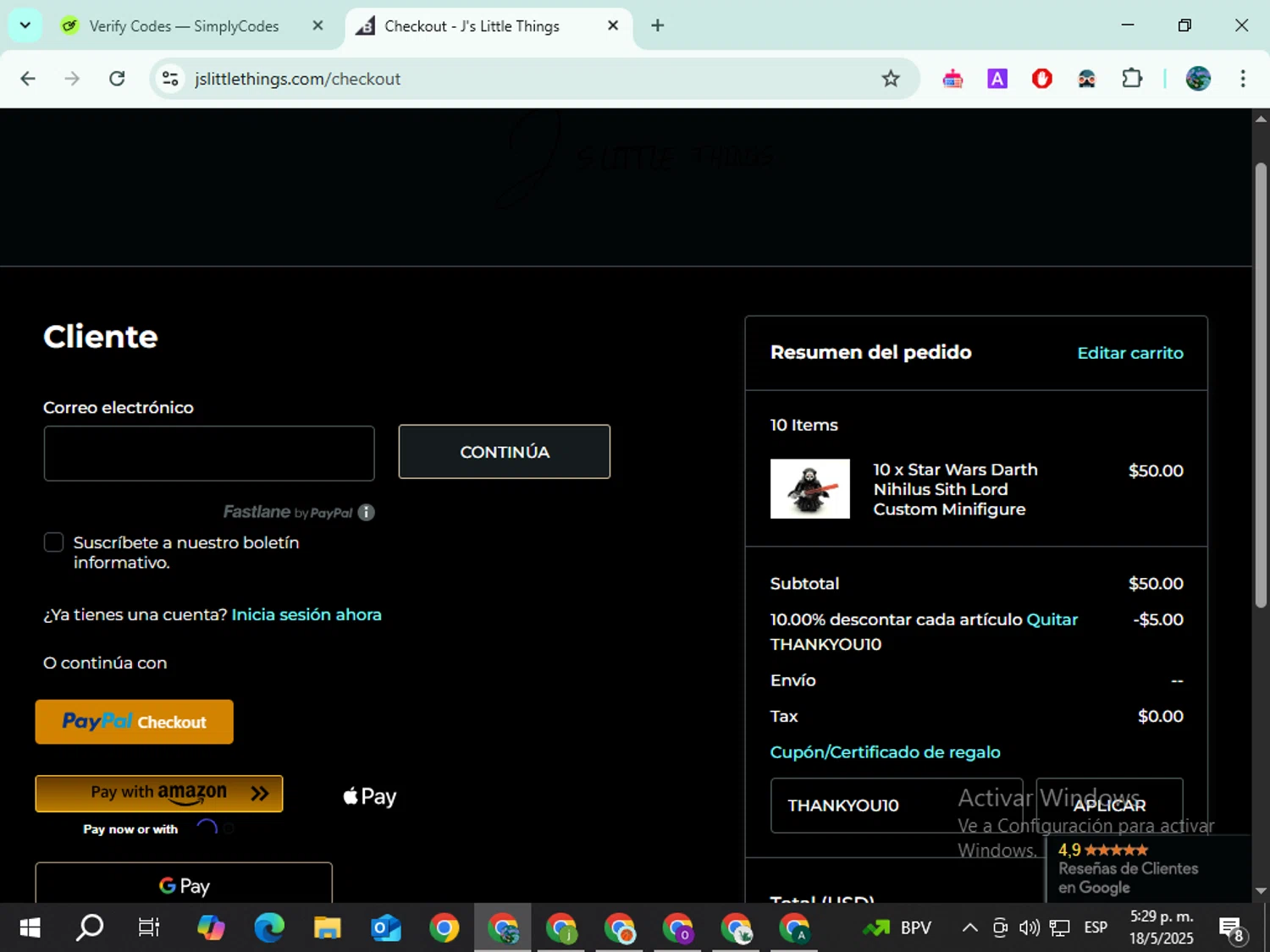
Task: Open the Google customer reviews badge
Action: coord(1148,868)
